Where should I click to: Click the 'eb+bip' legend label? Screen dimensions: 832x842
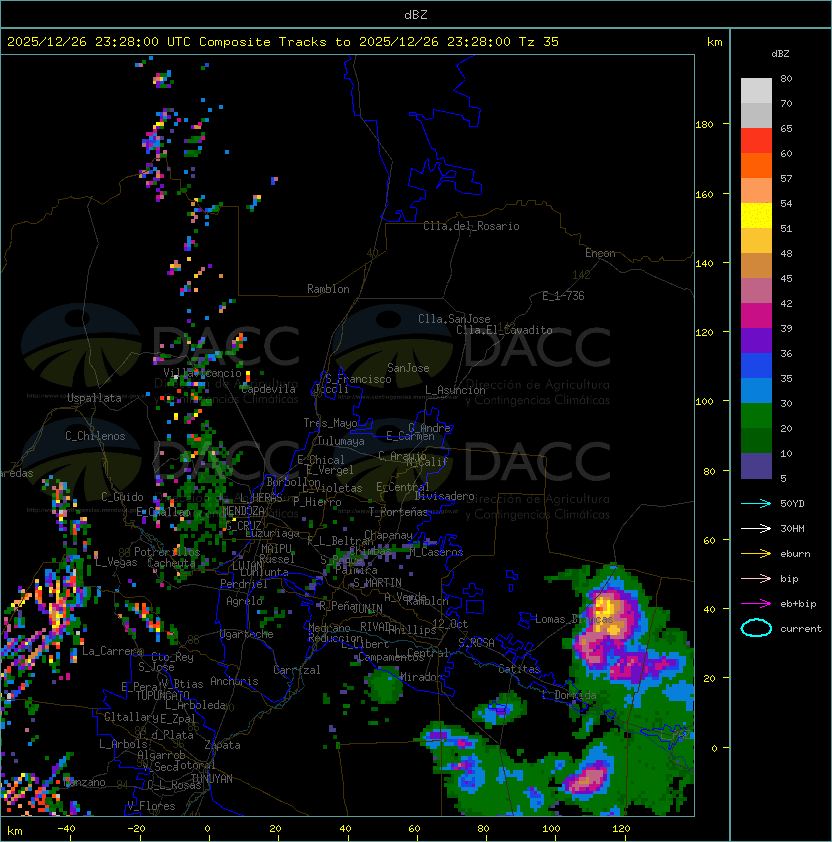click(798, 604)
